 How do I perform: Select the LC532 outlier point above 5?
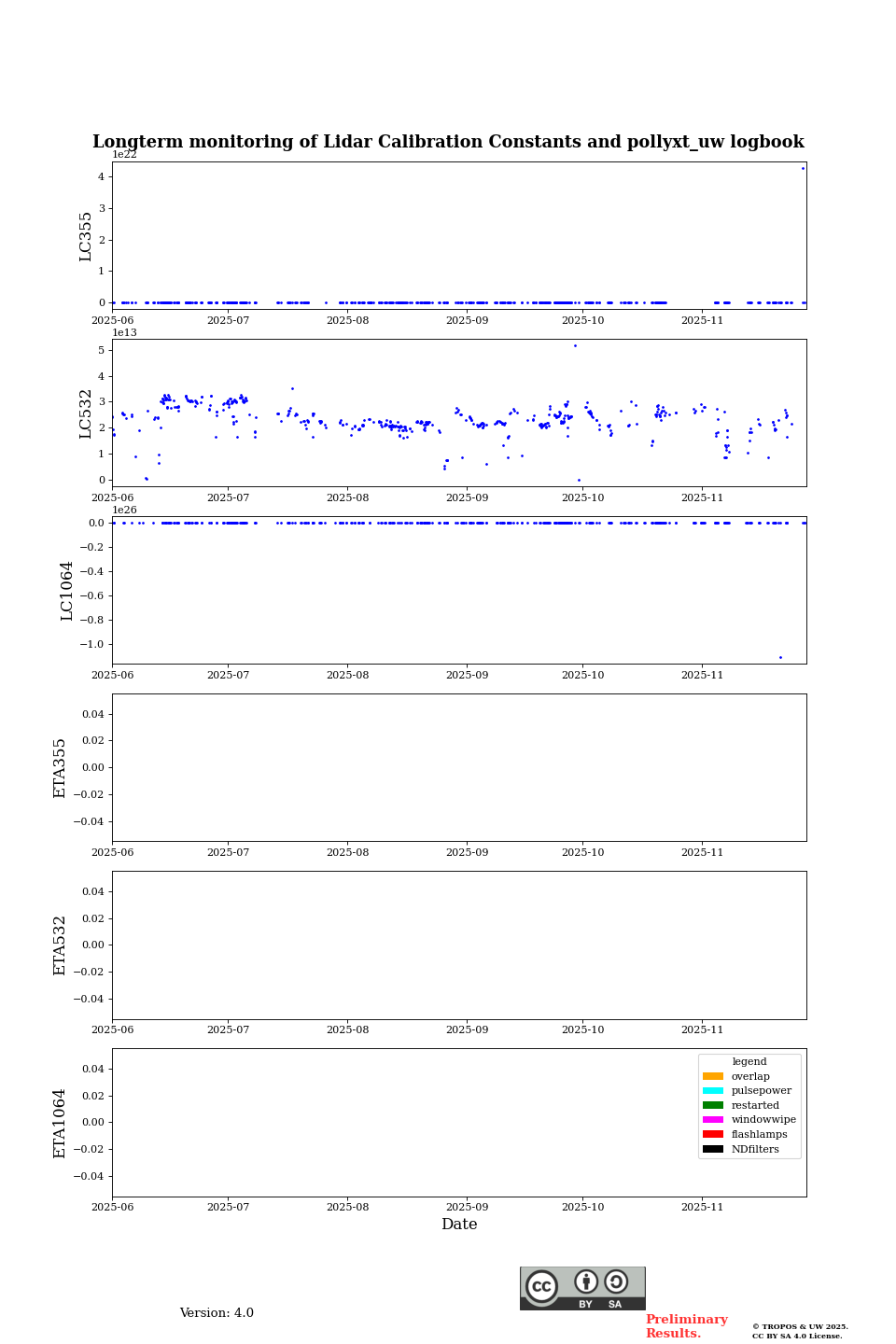[x=575, y=345]
